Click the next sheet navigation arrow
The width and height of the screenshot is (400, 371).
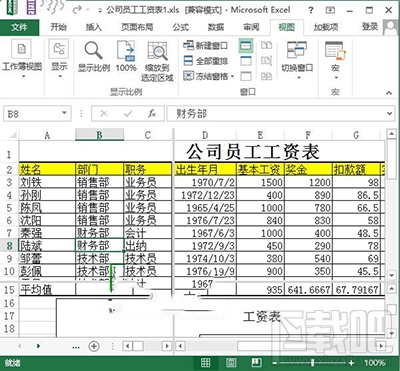pos(38,346)
